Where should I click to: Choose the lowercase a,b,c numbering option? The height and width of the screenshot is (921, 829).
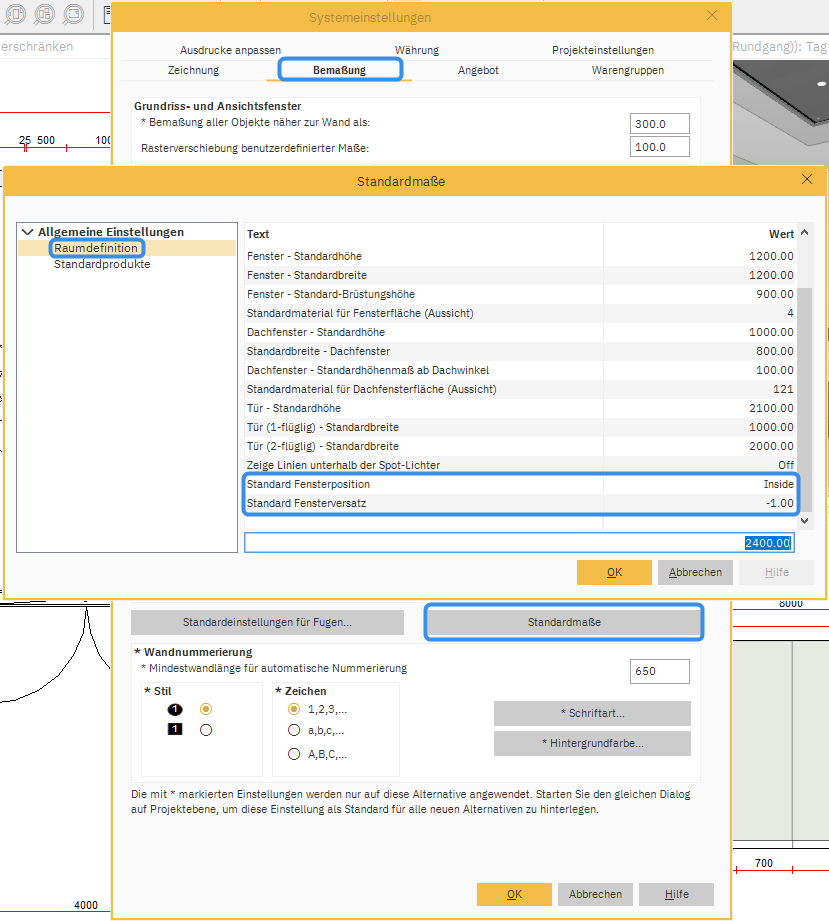294,731
